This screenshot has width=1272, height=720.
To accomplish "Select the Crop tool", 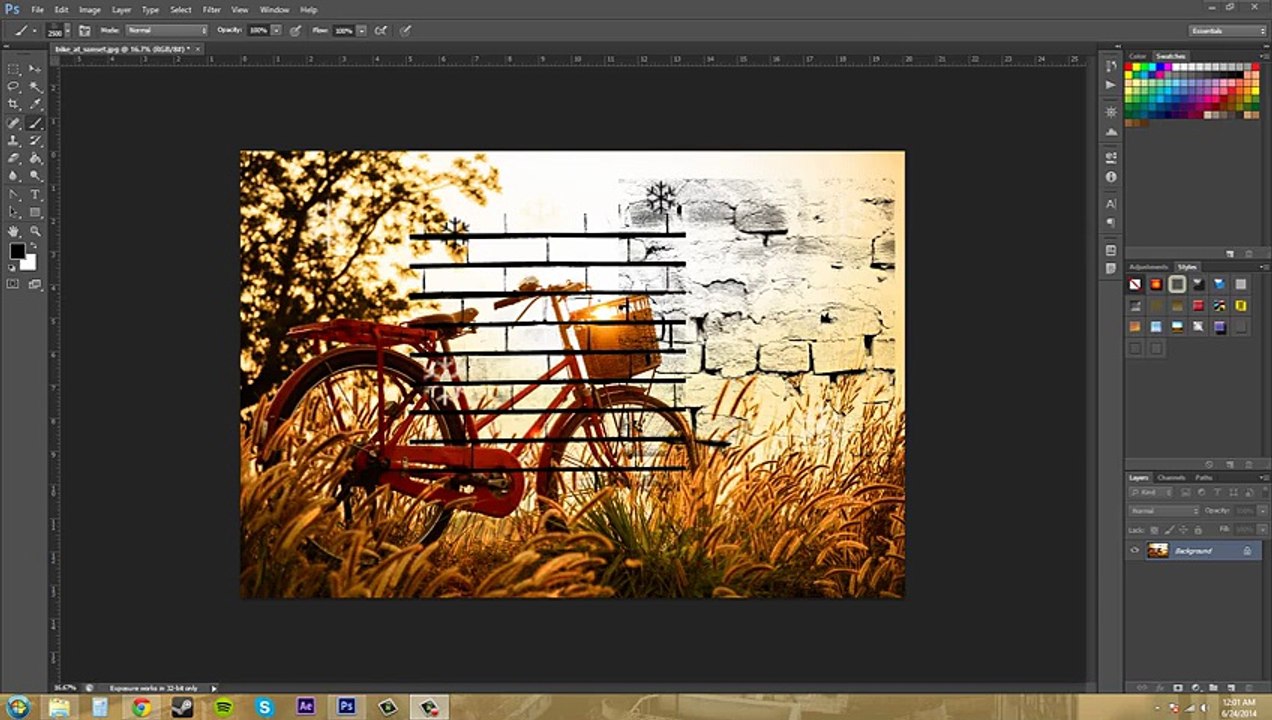I will [x=13, y=104].
